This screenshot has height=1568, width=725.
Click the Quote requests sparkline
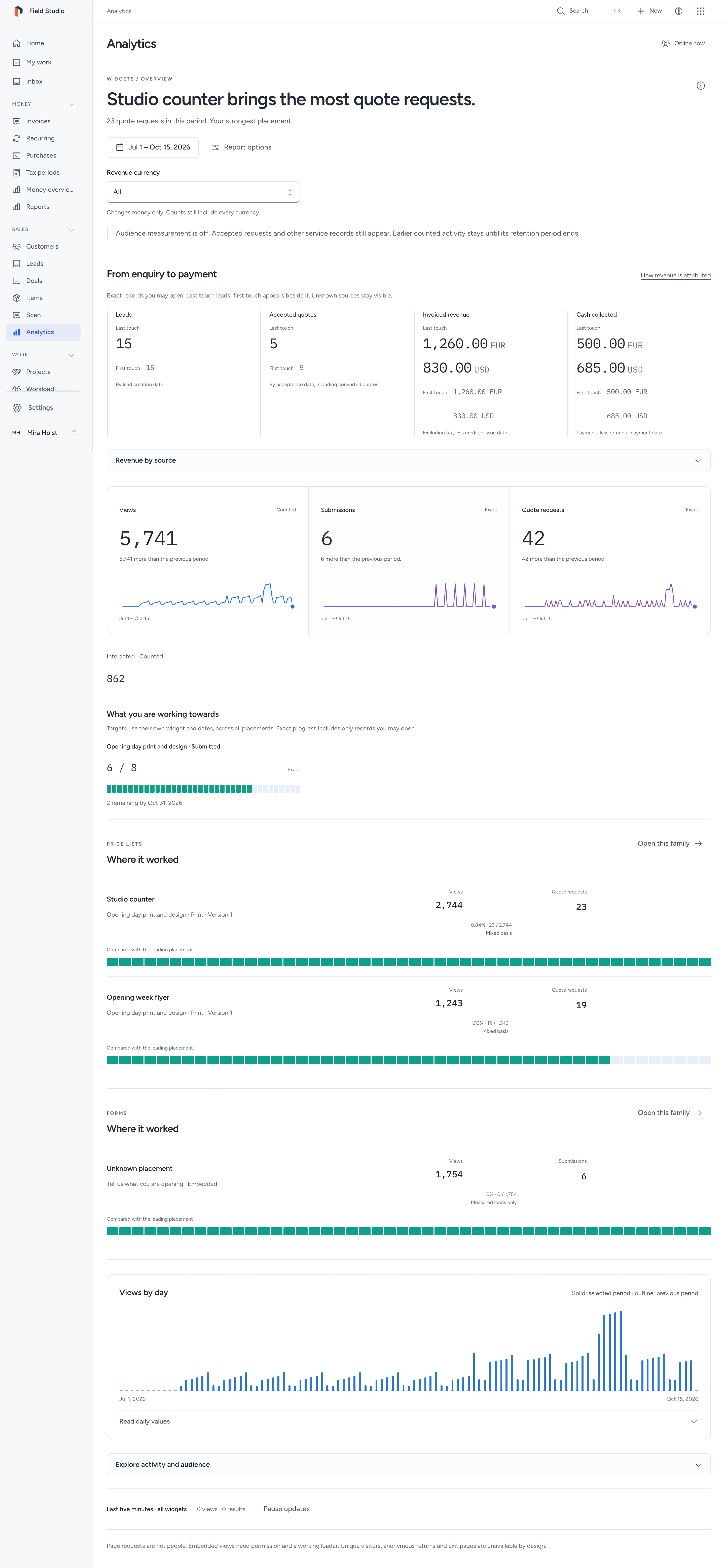coord(610,595)
